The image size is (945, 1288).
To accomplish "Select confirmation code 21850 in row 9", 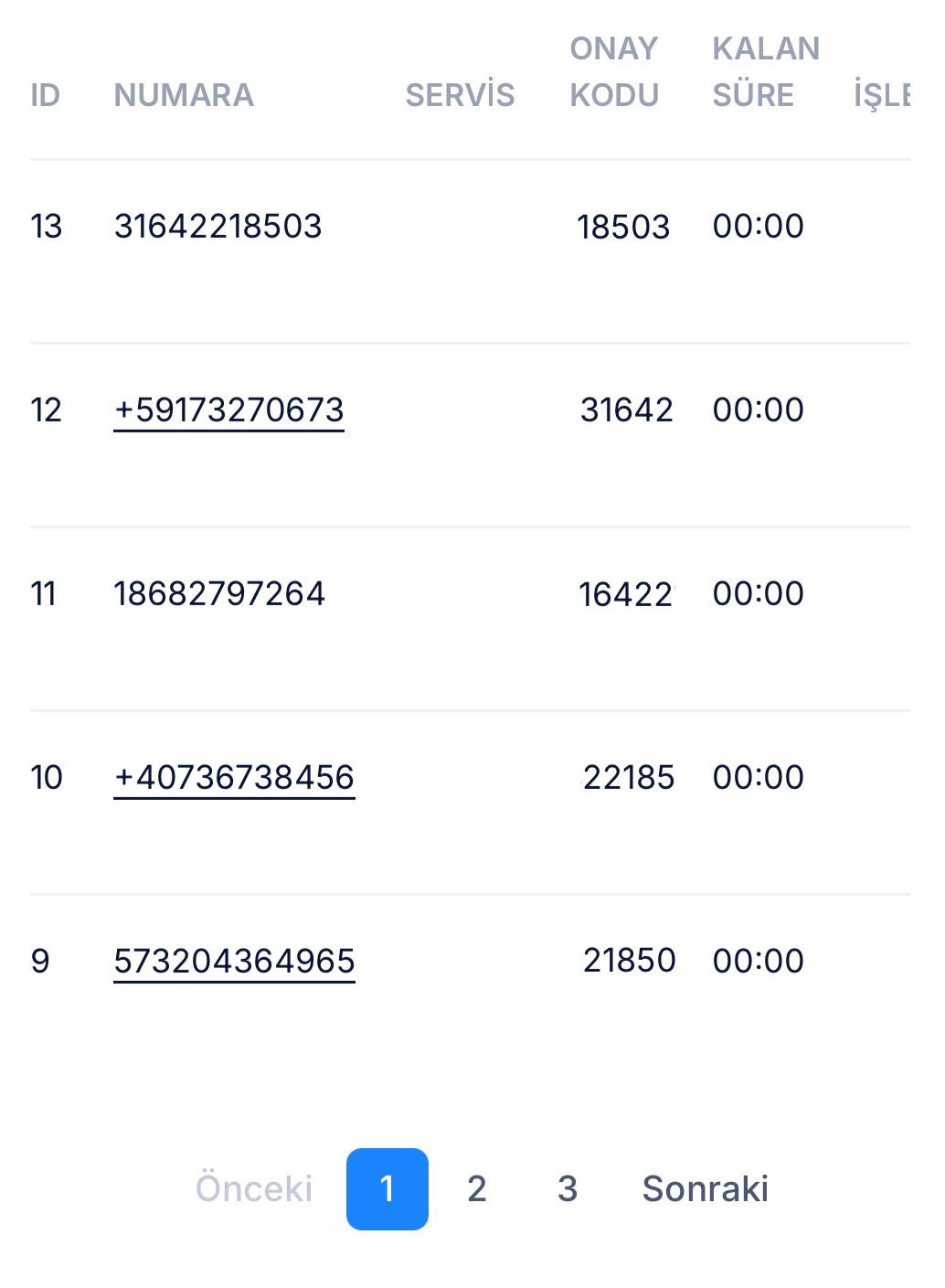I will pyautogui.click(x=629, y=961).
